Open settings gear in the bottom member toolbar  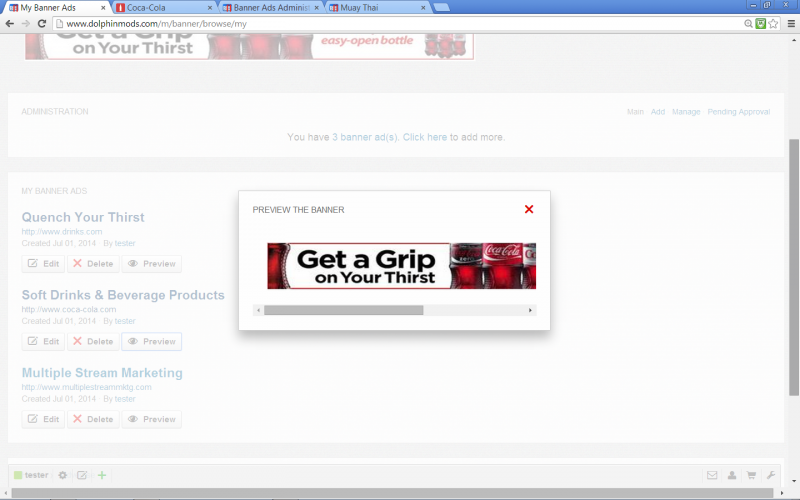pyautogui.click(x=62, y=475)
